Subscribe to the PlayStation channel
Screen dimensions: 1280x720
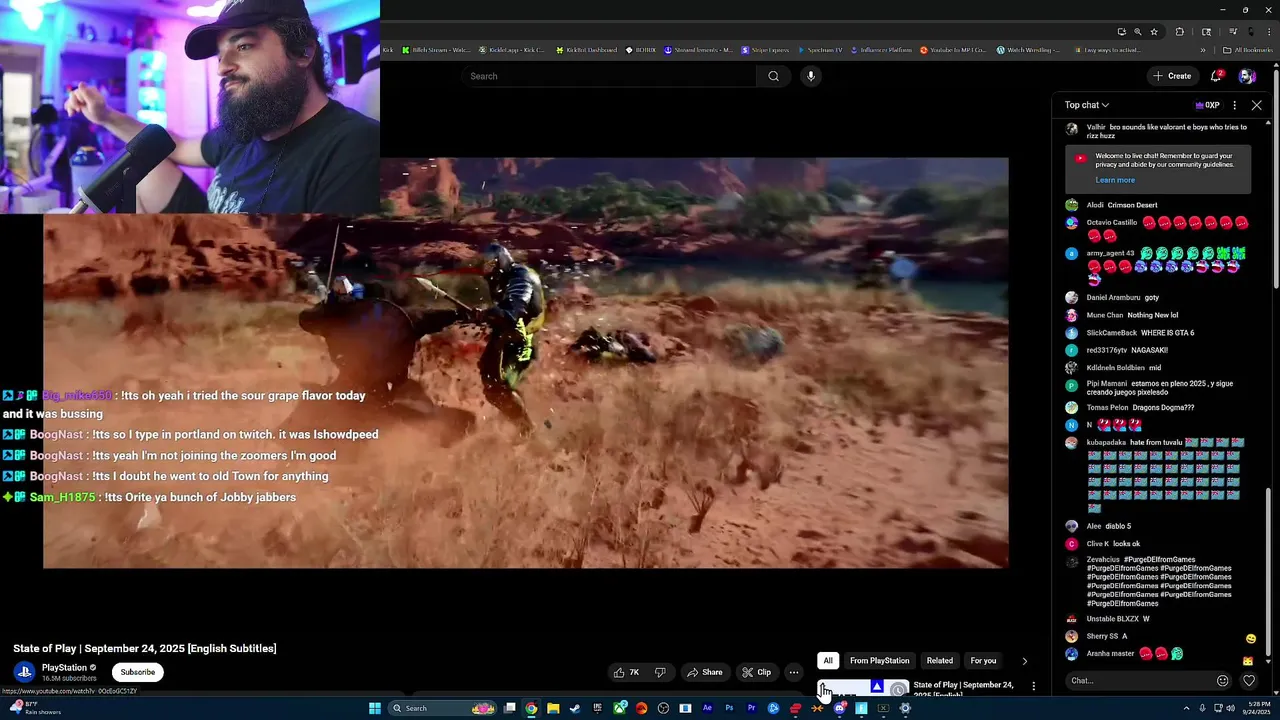pyautogui.click(x=138, y=672)
